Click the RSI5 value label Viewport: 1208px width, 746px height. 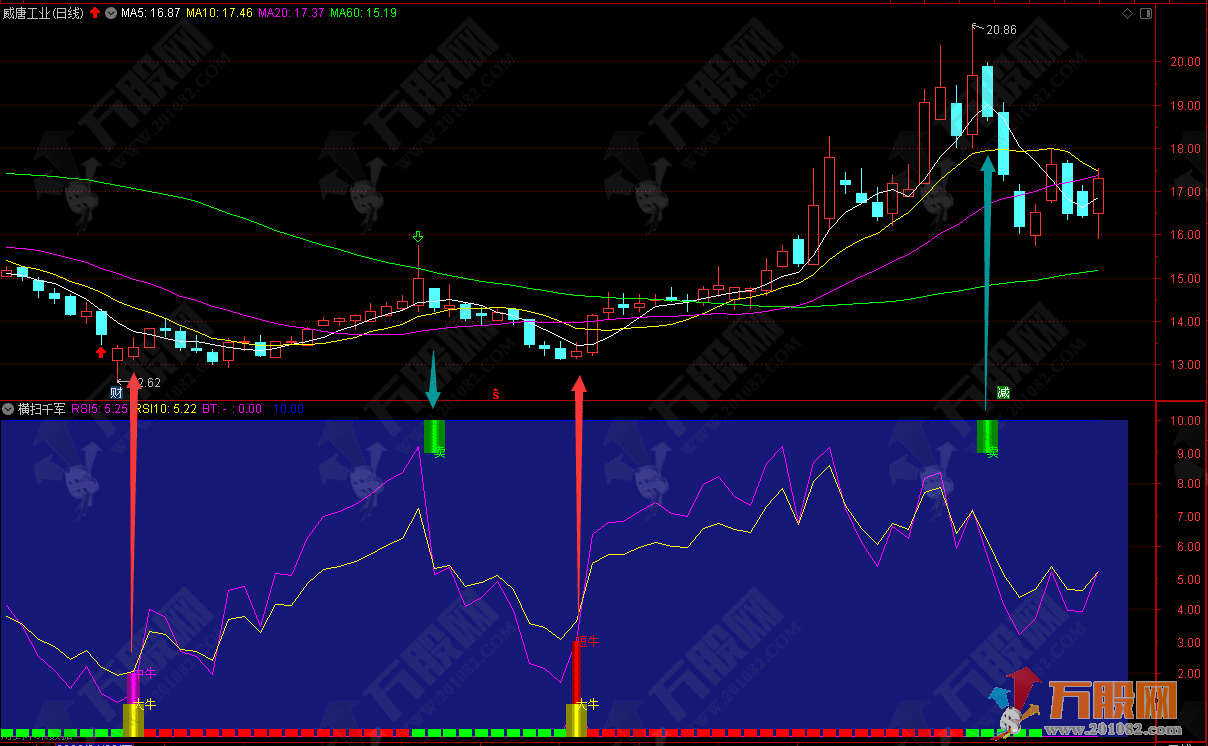[100, 408]
